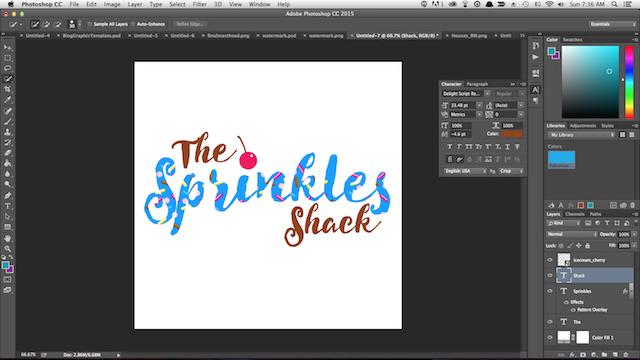This screenshot has height=360, width=640.
Task: Select the Spot Healing Brush tool
Action: point(7,111)
